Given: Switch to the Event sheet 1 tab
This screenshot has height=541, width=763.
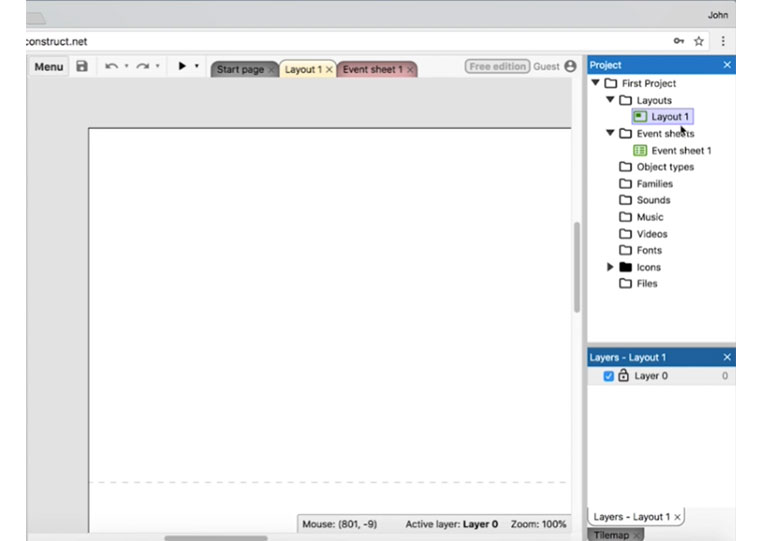Looking at the screenshot, I should pyautogui.click(x=372, y=70).
